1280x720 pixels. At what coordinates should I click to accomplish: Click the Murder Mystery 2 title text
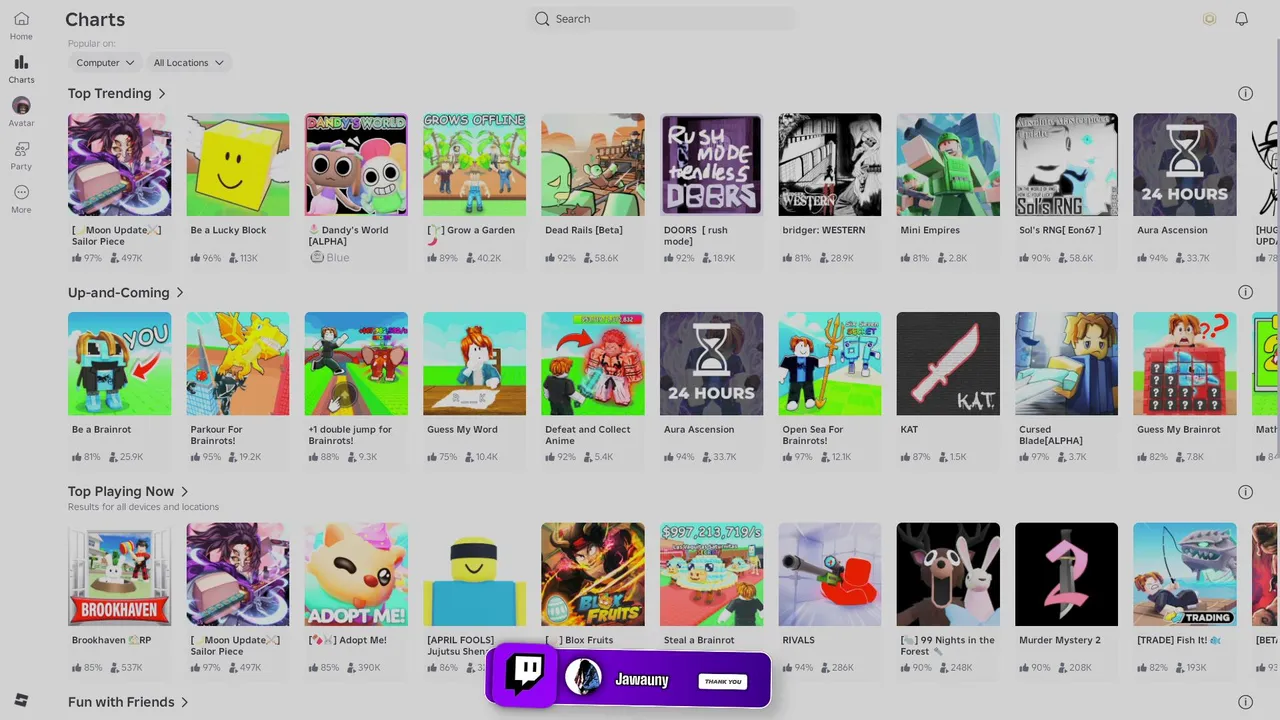coord(1060,640)
